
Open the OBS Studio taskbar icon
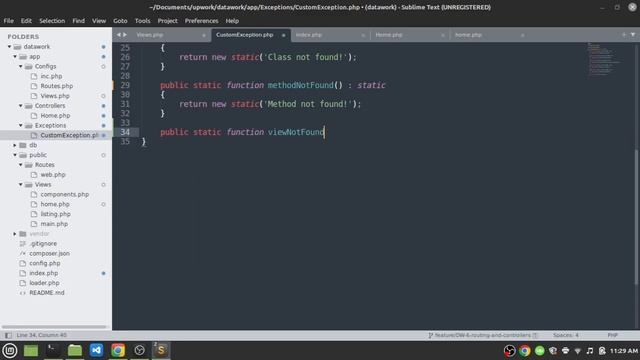point(140,350)
